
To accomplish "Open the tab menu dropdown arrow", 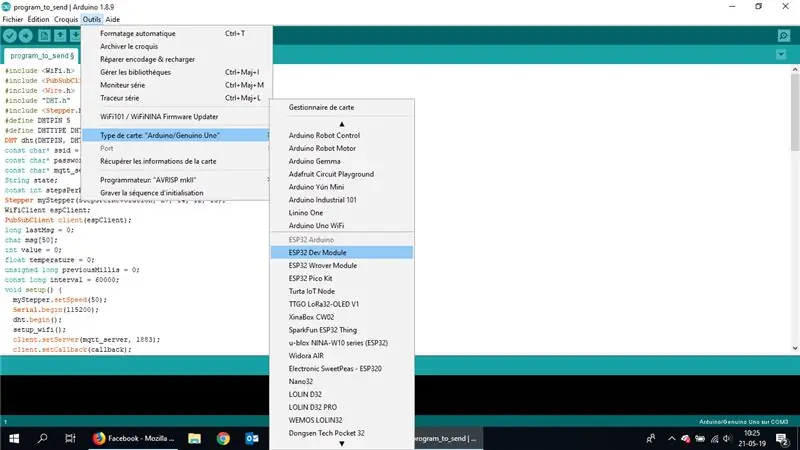I will pos(781,54).
